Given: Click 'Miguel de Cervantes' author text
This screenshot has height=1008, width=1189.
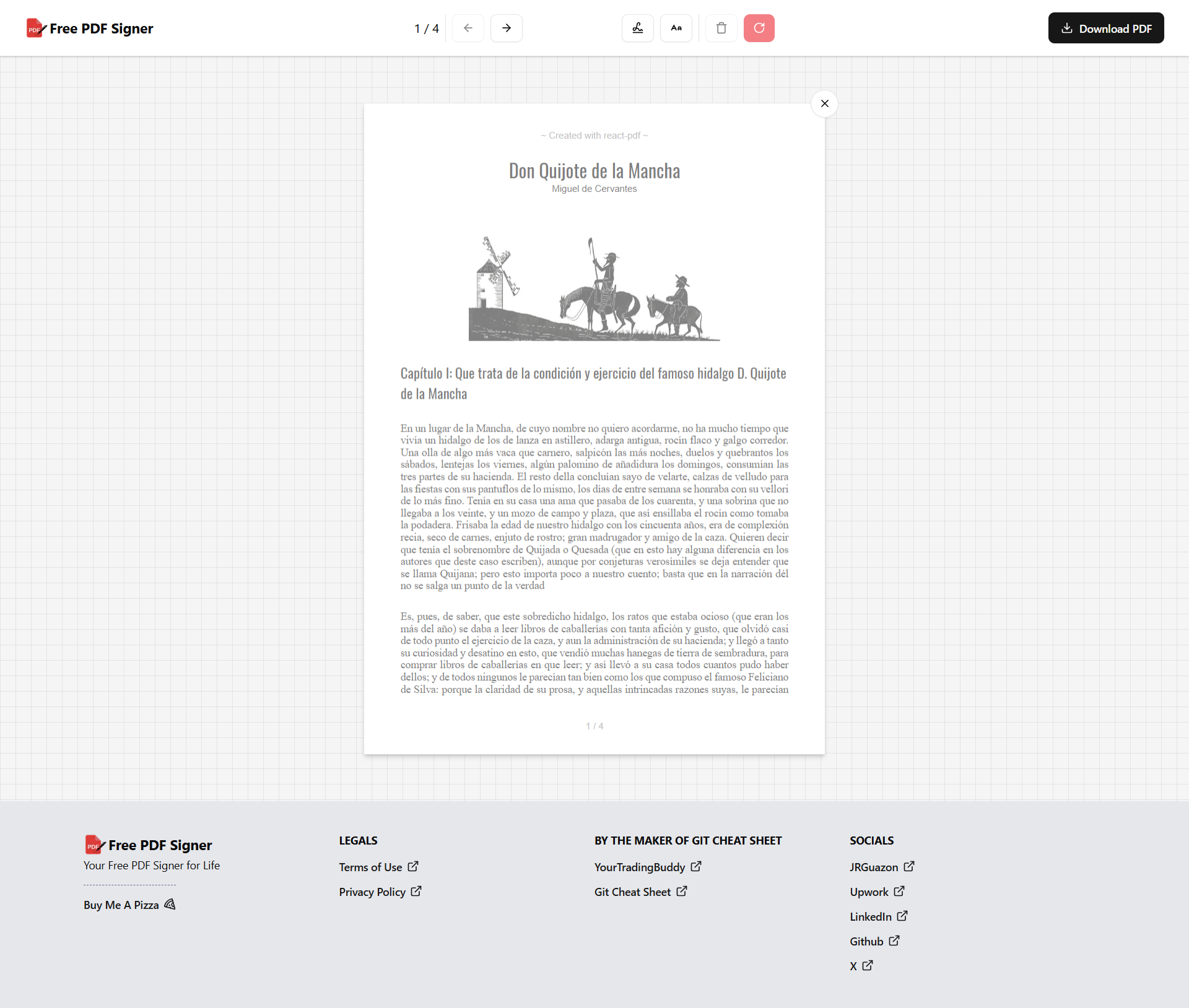Looking at the screenshot, I should pos(594,188).
